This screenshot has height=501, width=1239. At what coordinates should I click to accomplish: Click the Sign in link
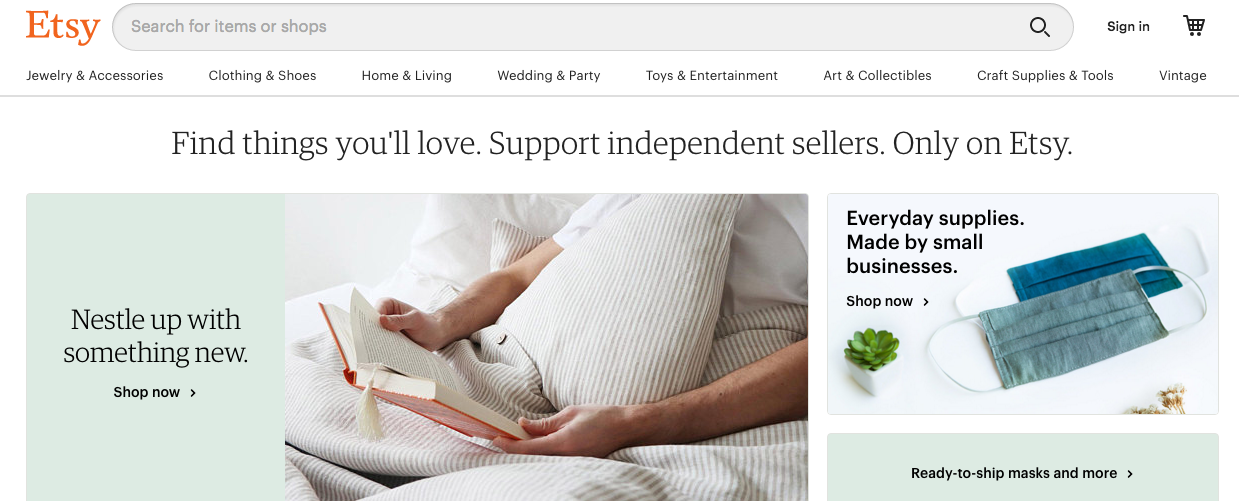[x=1128, y=27]
